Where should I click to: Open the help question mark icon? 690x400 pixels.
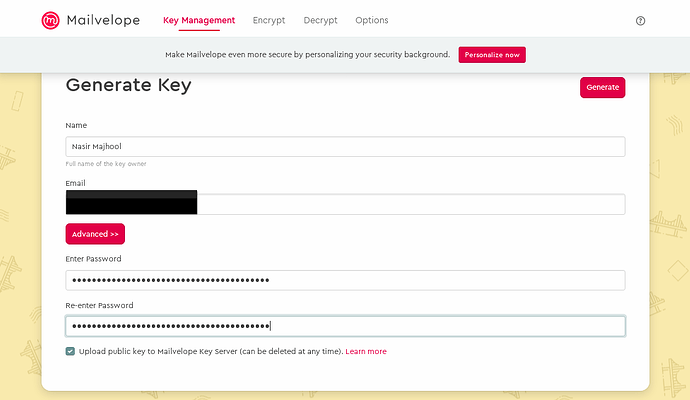640,21
